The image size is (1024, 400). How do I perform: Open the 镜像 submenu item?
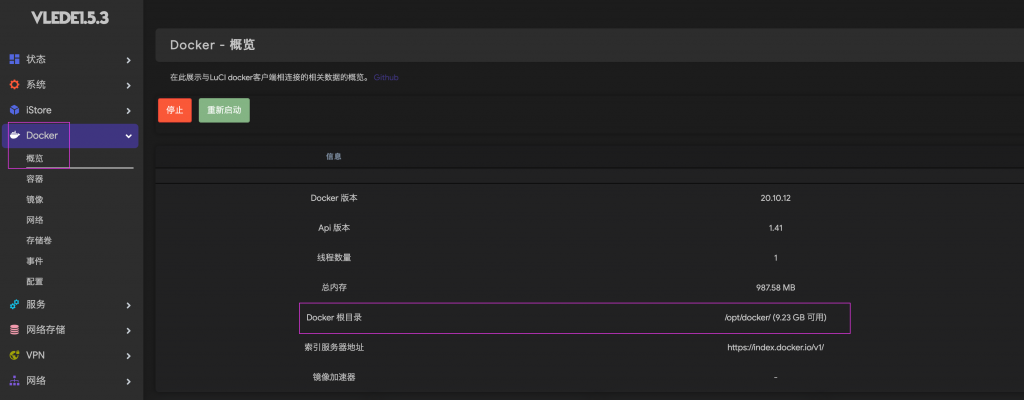point(35,199)
